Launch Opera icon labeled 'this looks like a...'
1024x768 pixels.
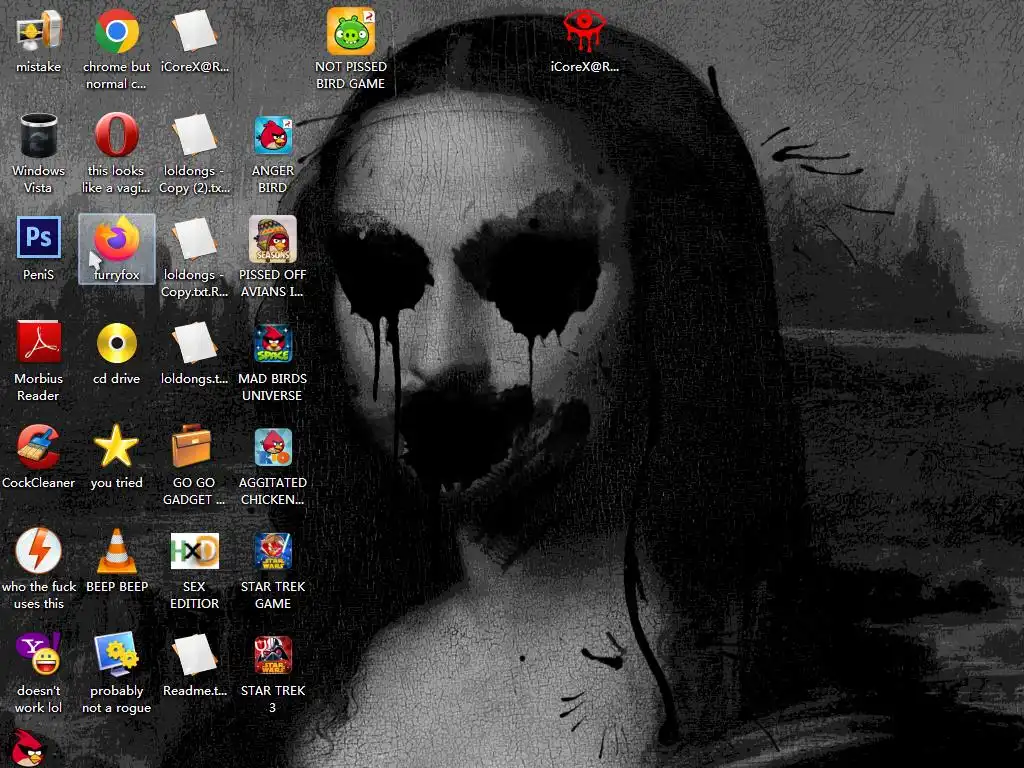(116, 135)
